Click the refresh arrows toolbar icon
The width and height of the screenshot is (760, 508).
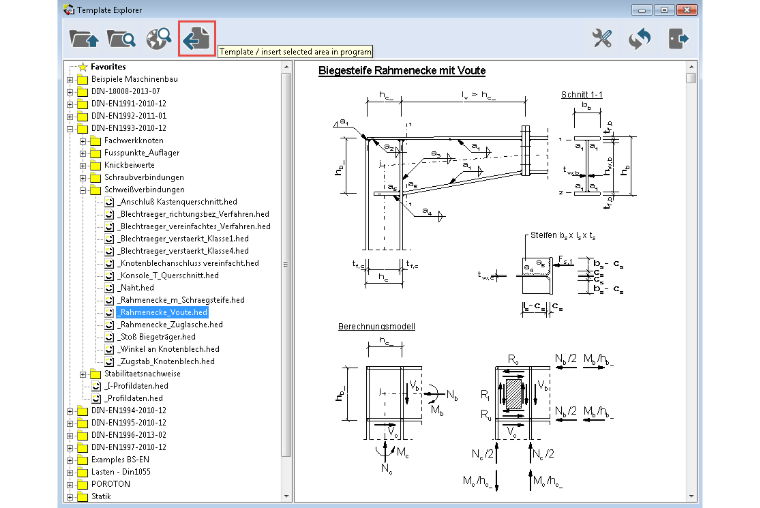point(640,39)
